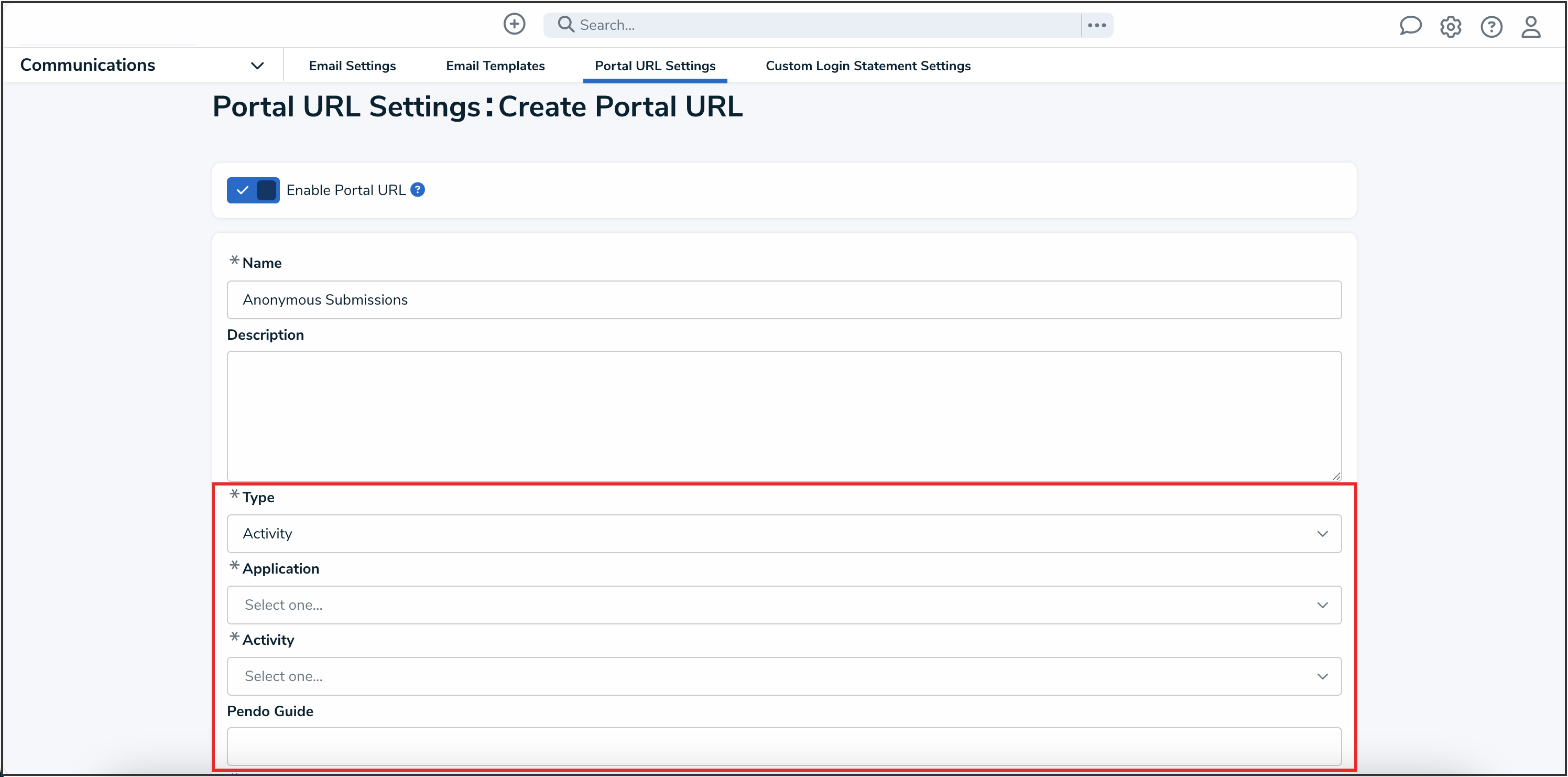Image resolution: width=1568 pixels, height=777 pixels.
Task: Click the add new item plus icon
Action: click(514, 24)
